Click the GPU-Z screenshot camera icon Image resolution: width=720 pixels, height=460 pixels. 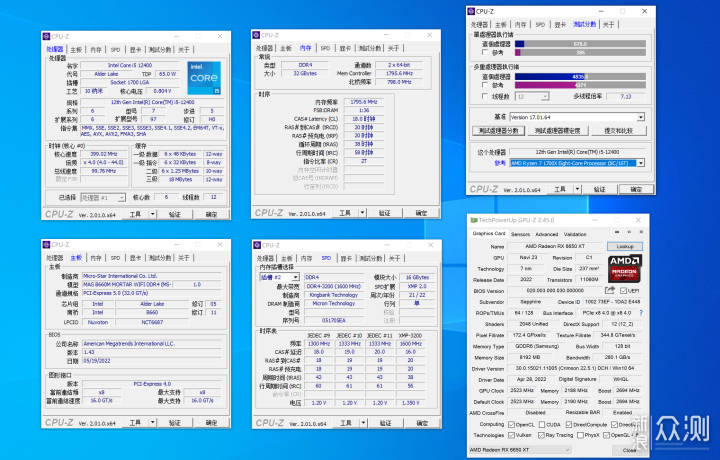click(x=617, y=232)
